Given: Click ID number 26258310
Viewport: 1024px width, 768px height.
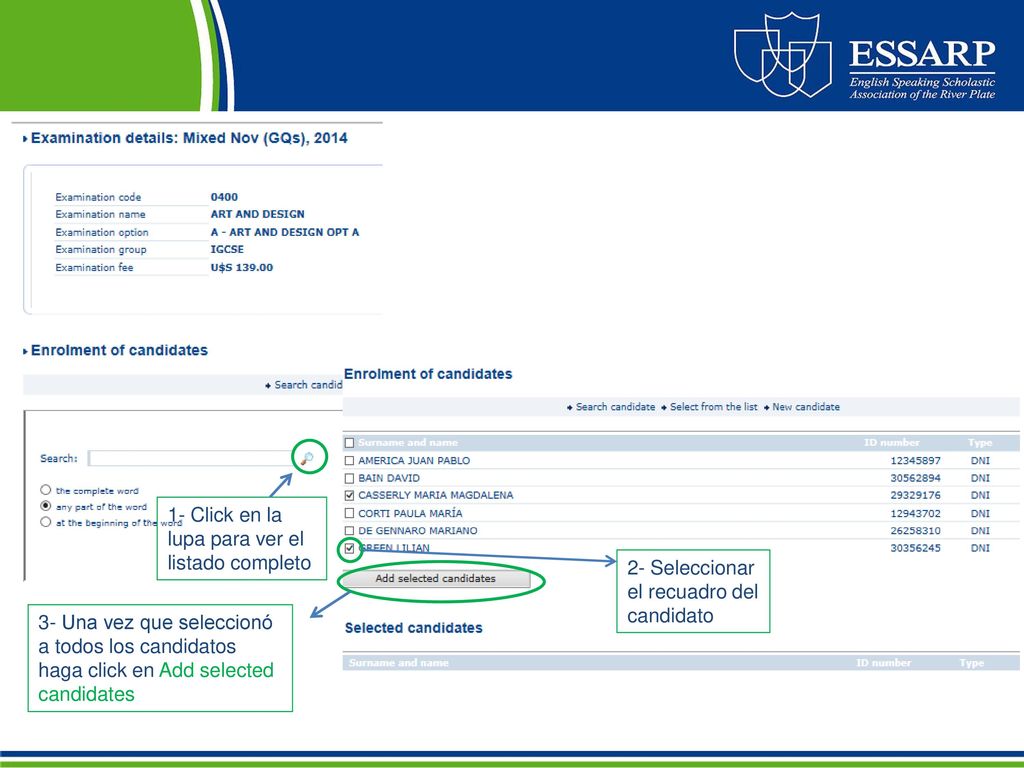Looking at the screenshot, I should 916,531.
